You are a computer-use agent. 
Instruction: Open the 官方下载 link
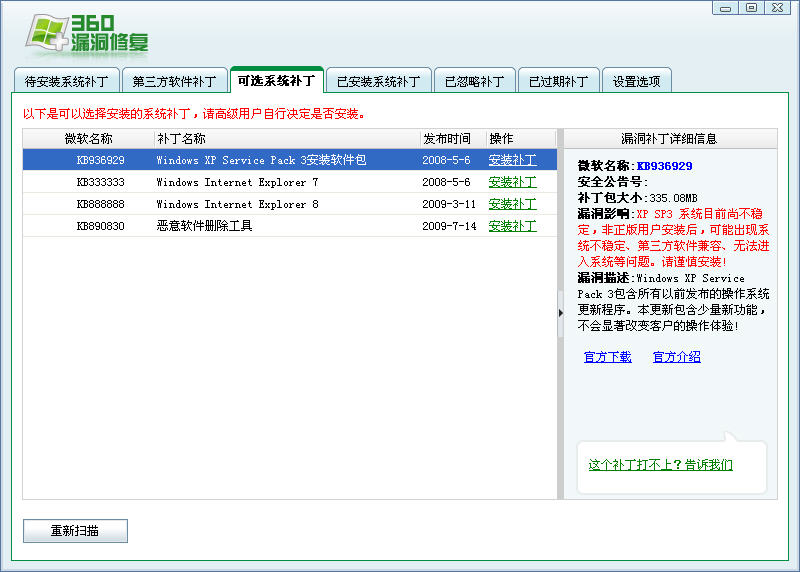[x=607, y=357]
